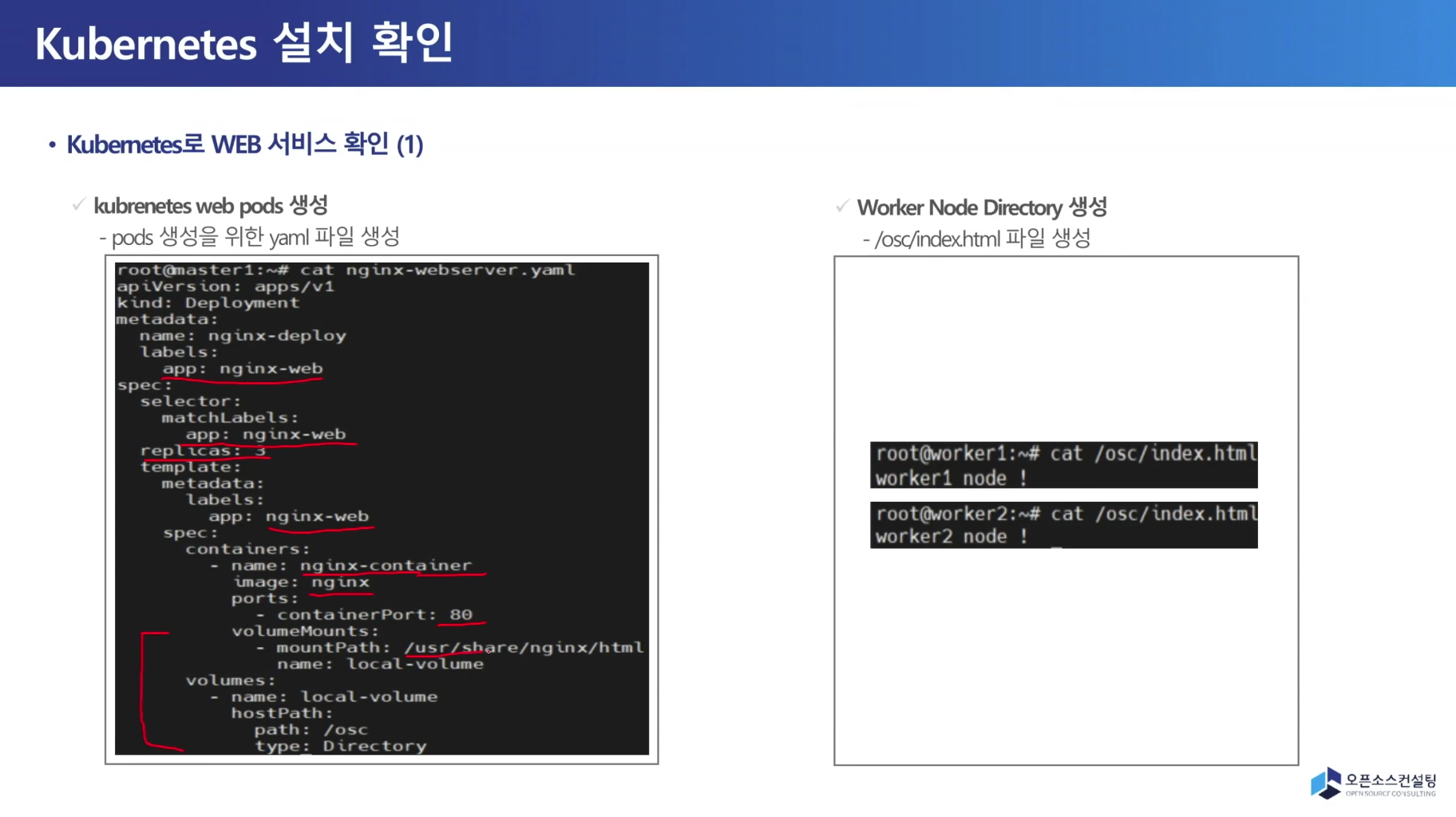This screenshot has width=1456, height=817.
Task: Click the /osc/index.html 파일 생성 text
Action: (982, 239)
